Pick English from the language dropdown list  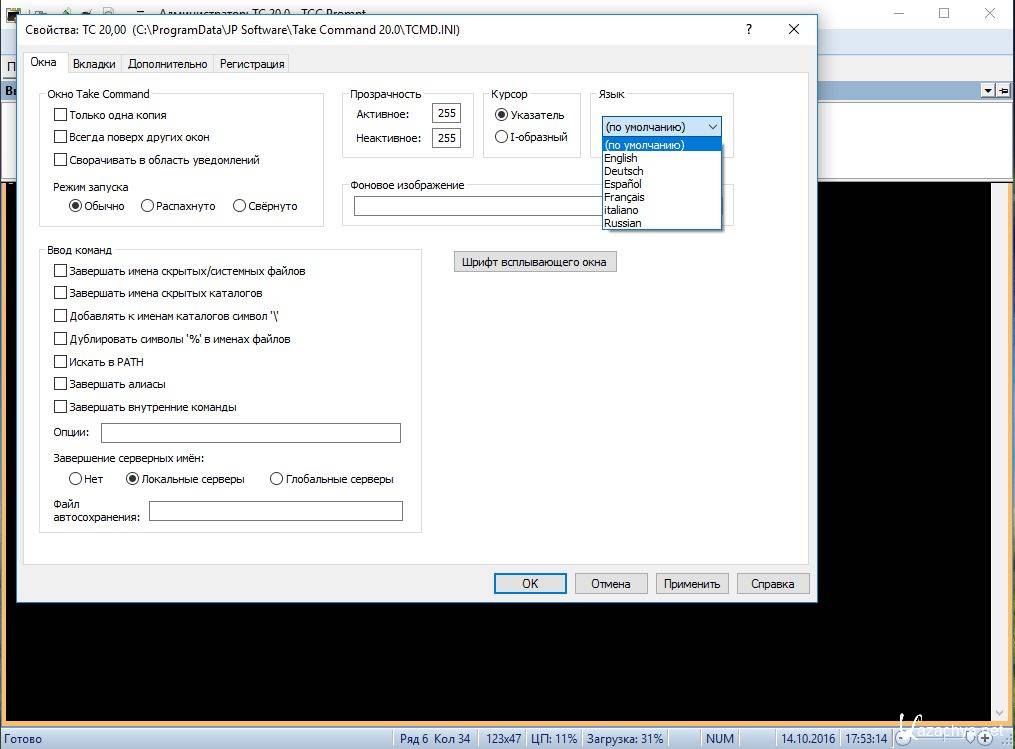[x=620, y=158]
